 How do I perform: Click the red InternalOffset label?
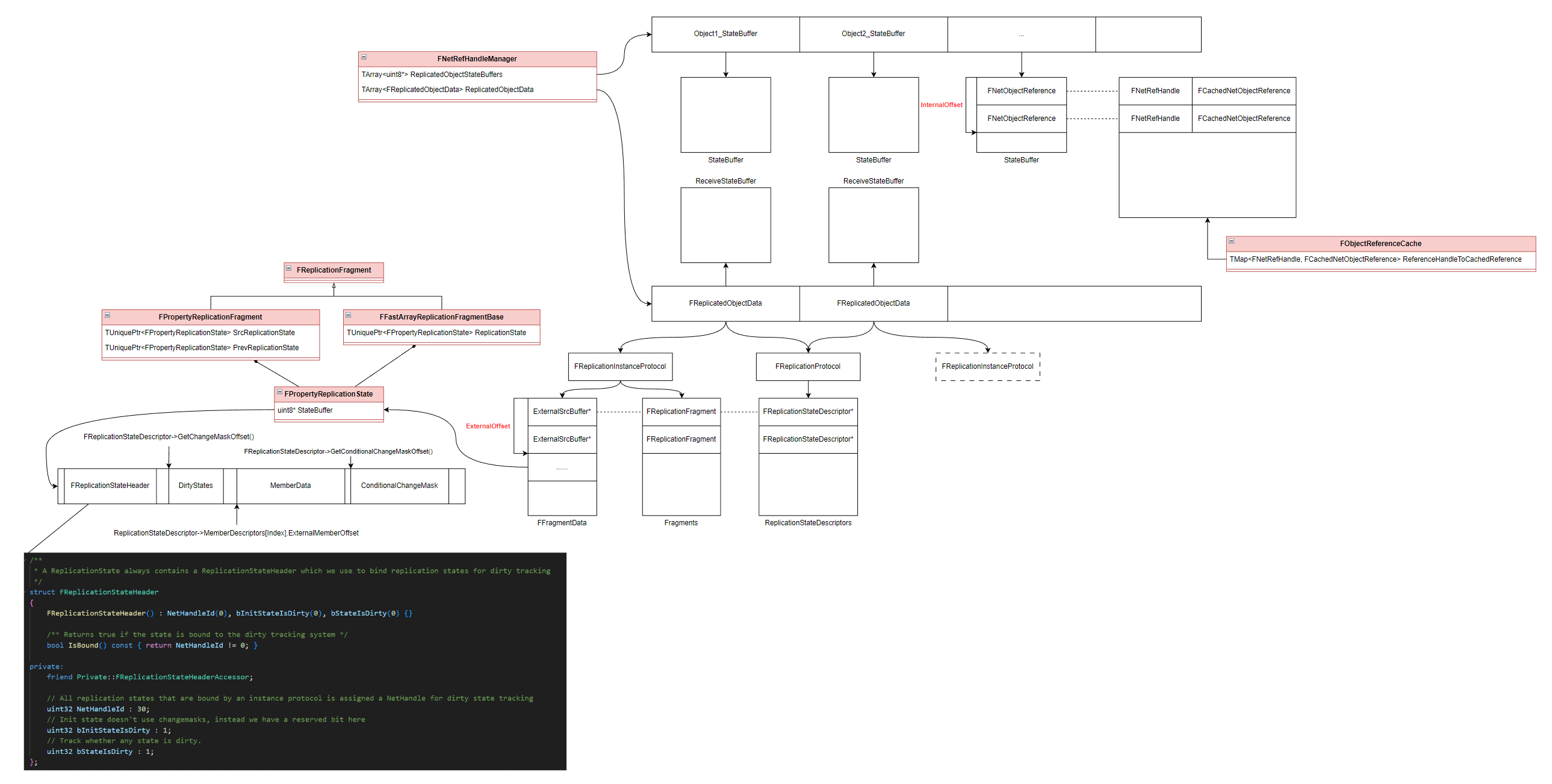click(x=941, y=105)
